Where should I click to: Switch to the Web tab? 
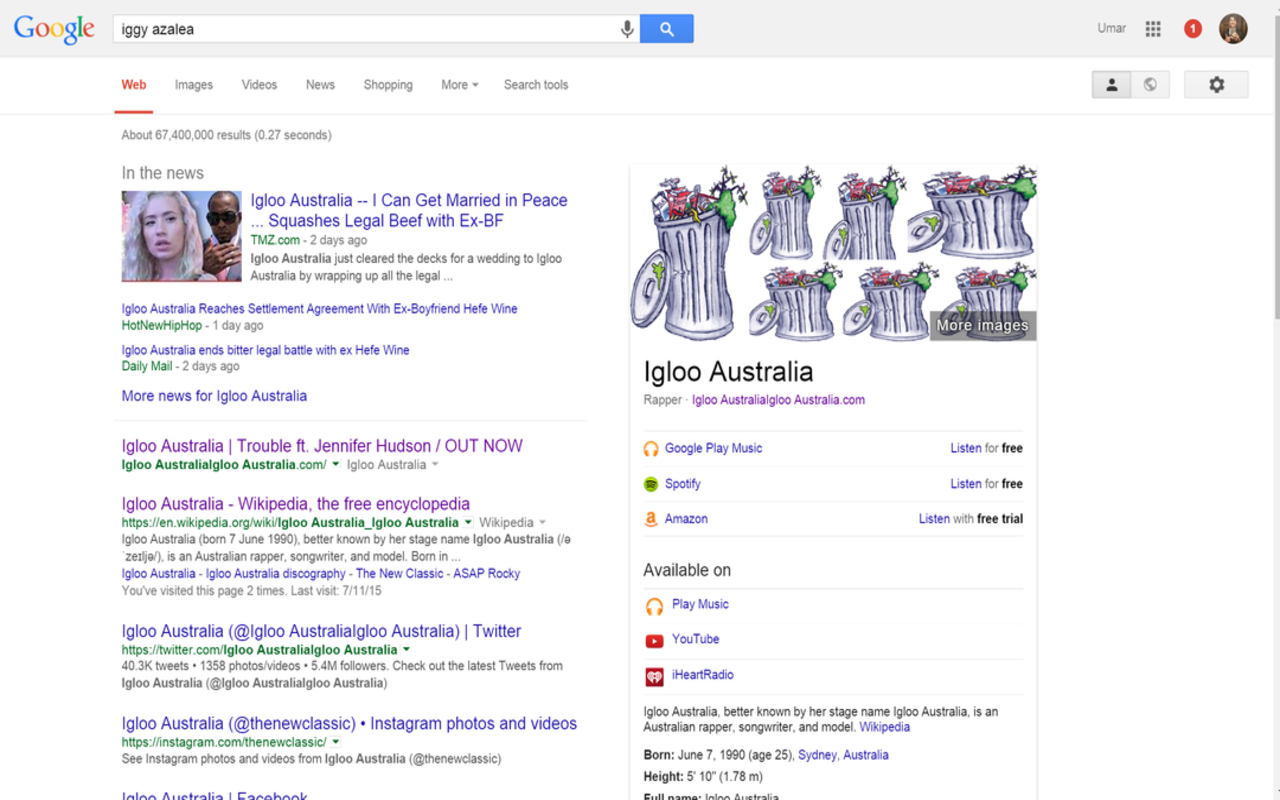pyautogui.click(x=134, y=85)
